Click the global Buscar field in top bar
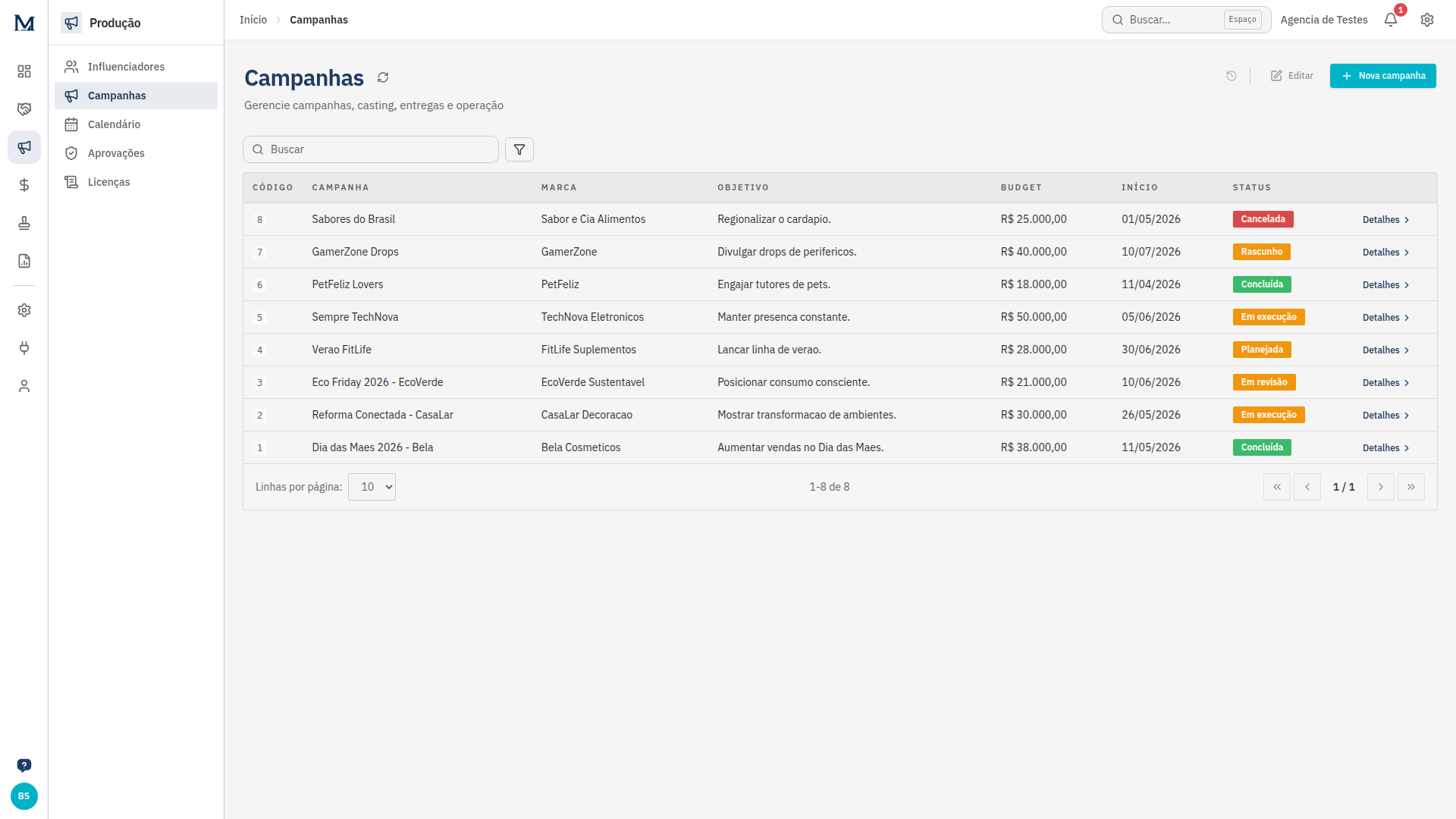This screenshot has width=1456, height=819. [1186, 20]
